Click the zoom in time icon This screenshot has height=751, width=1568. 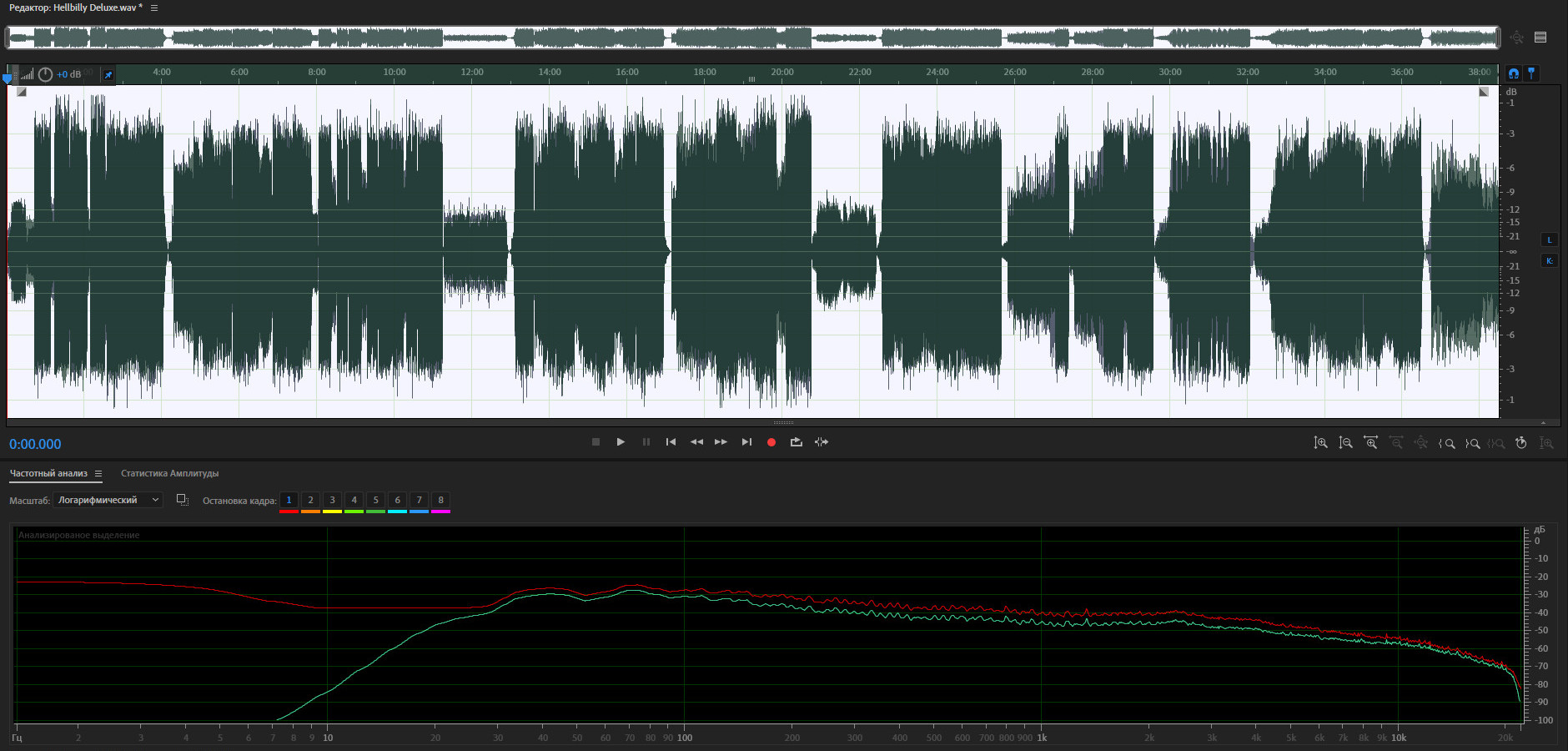(x=1370, y=443)
